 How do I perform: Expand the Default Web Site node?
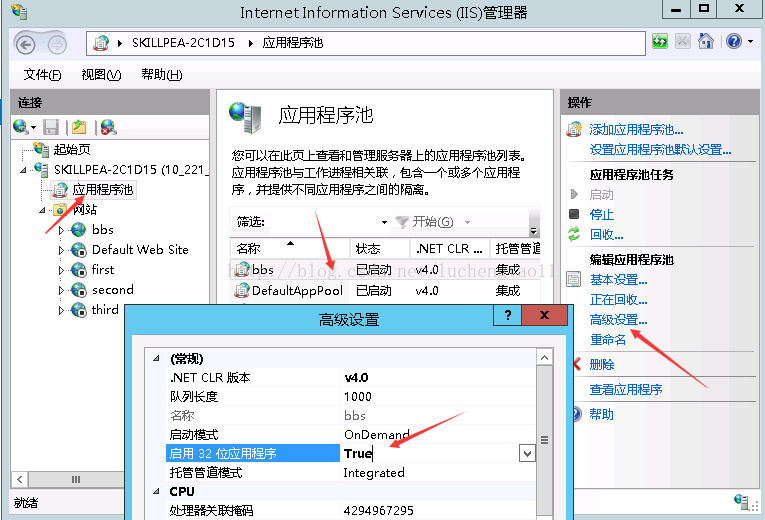61,250
